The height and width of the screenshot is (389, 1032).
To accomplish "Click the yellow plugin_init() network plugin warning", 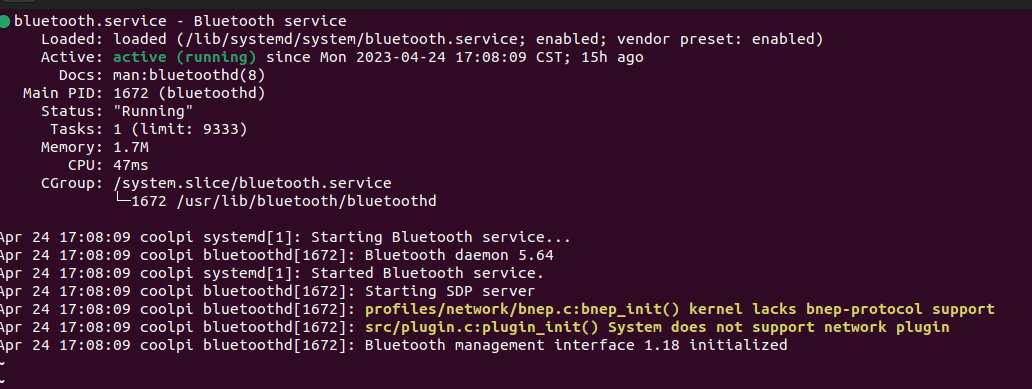I will pyautogui.click(x=657, y=327).
